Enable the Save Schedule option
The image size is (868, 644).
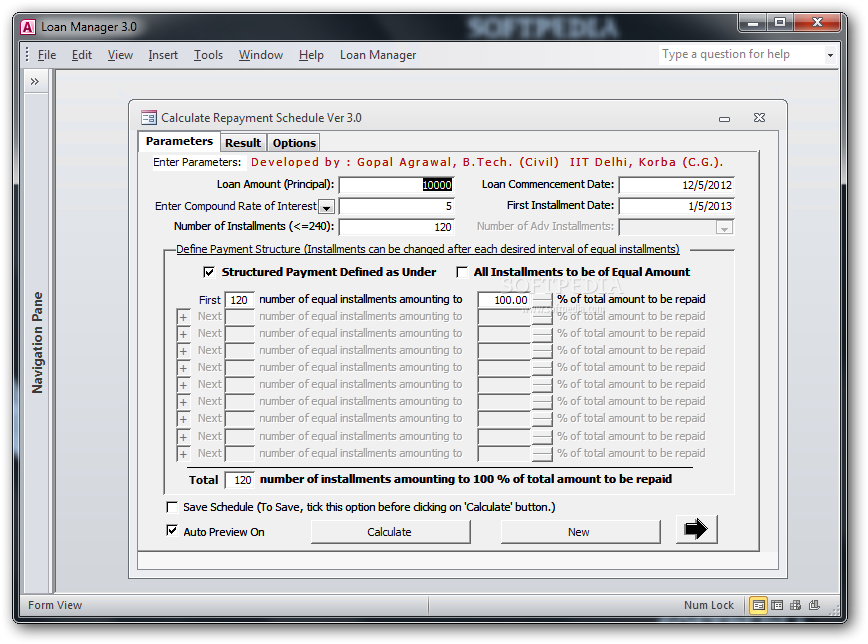(172, 507)
